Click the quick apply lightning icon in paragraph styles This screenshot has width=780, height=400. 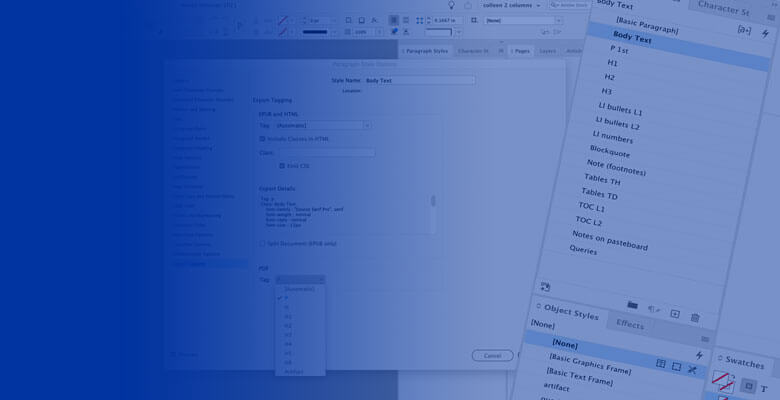(766, 34)
